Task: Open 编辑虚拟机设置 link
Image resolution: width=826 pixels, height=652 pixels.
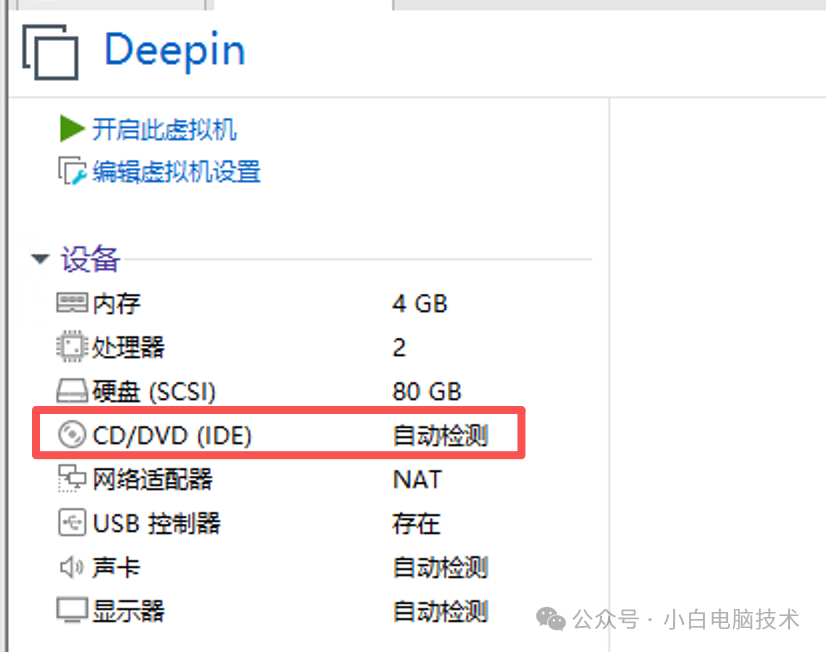Action: tap(176, 172)
